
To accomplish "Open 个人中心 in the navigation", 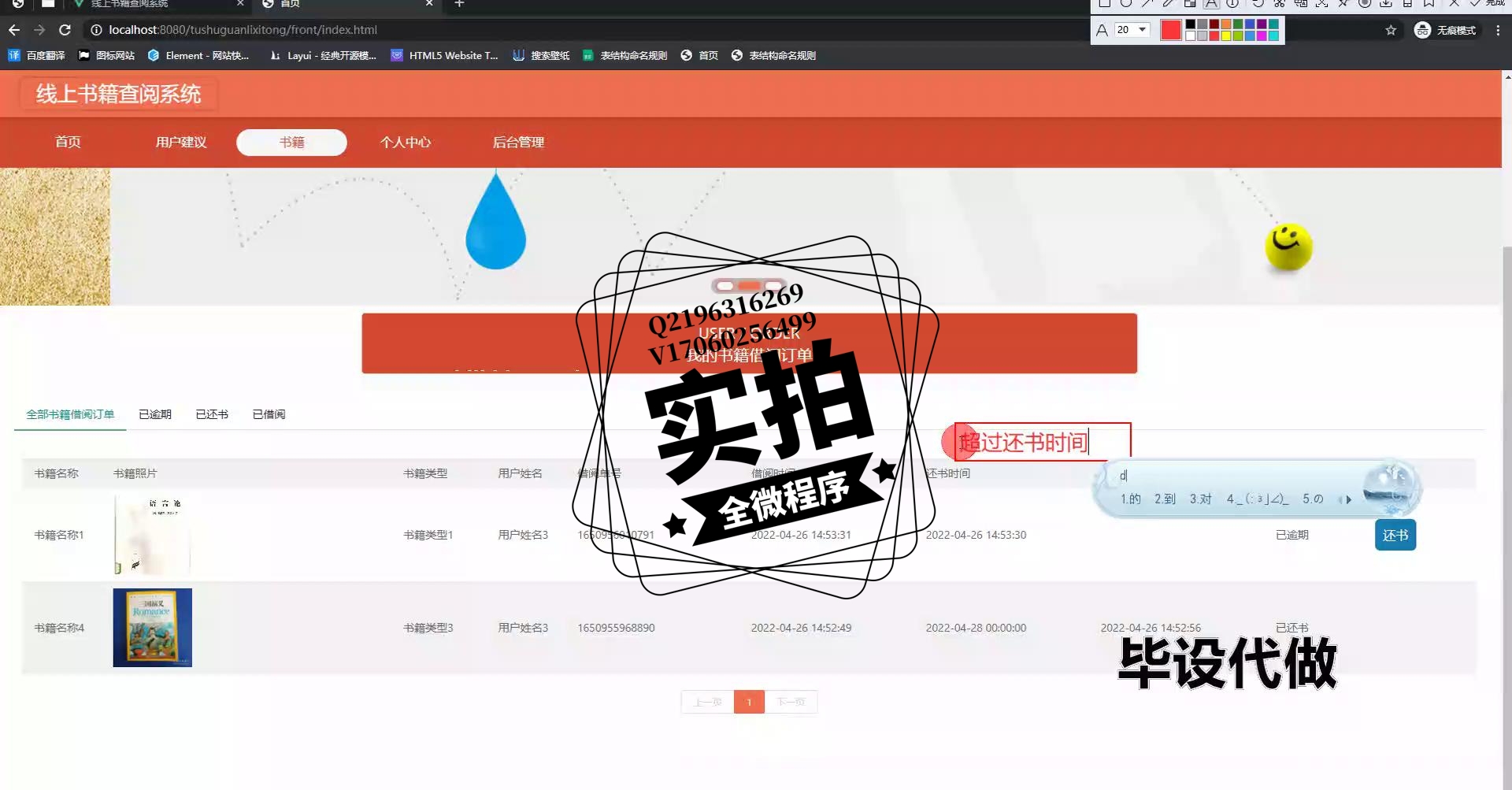I will point(406,142).
